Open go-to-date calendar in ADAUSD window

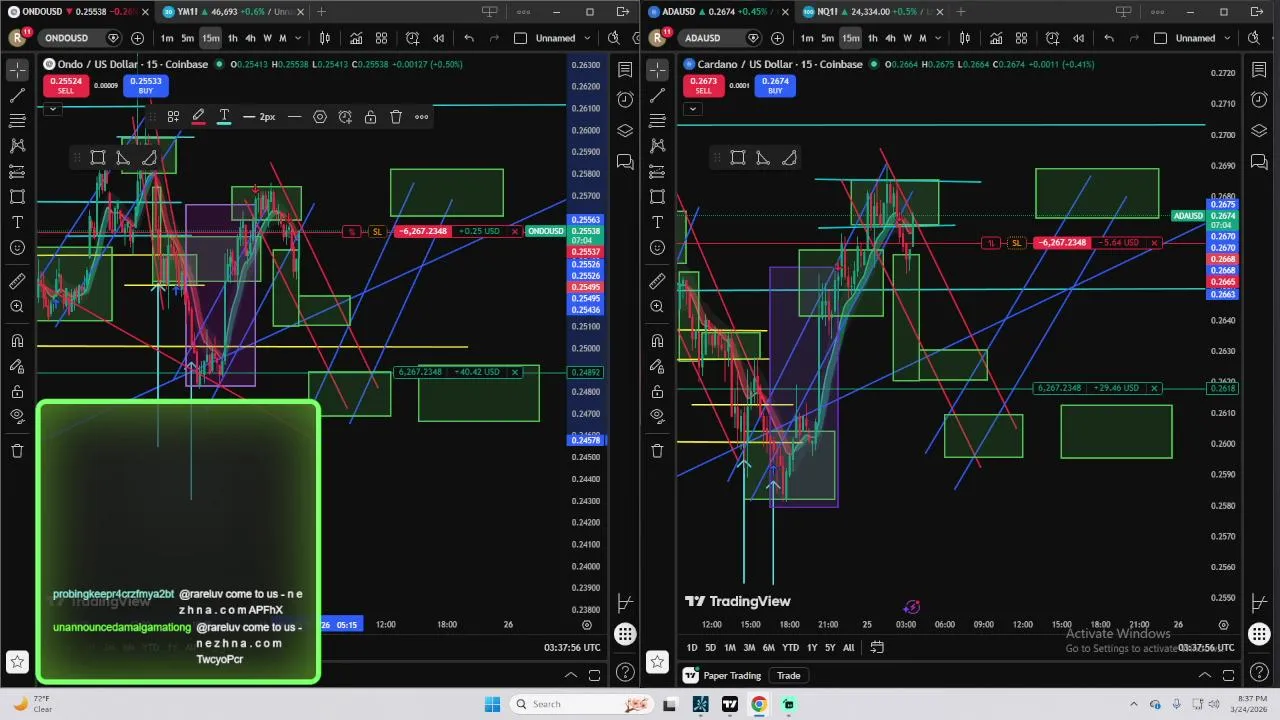click(877, 647)
